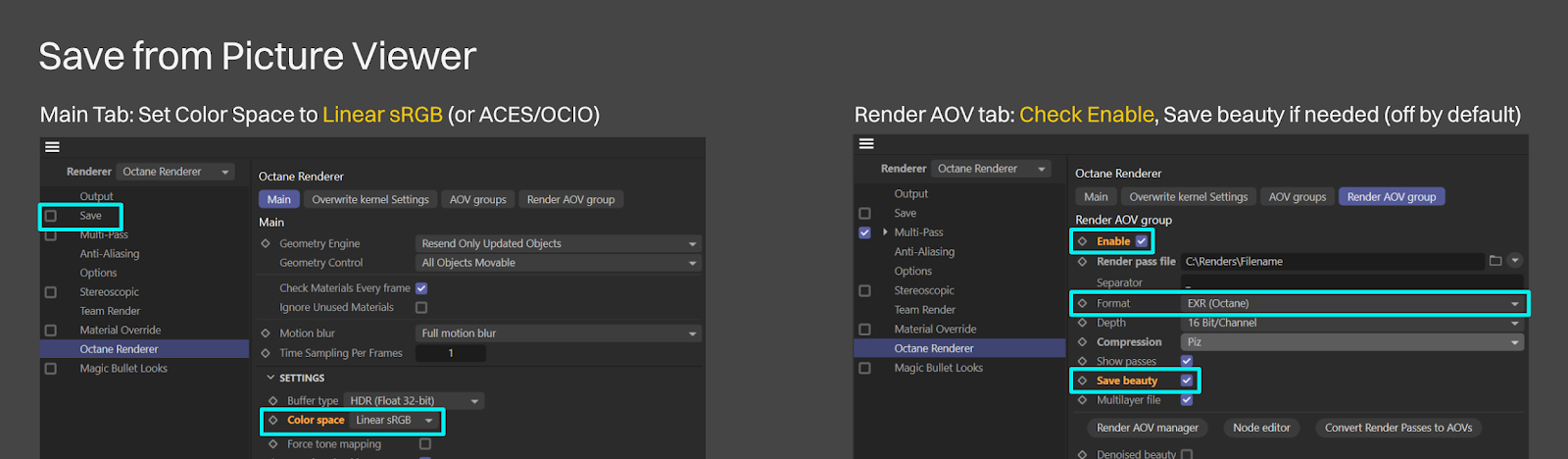Click the round arrow button right of folder icon

pos(1515,261)
